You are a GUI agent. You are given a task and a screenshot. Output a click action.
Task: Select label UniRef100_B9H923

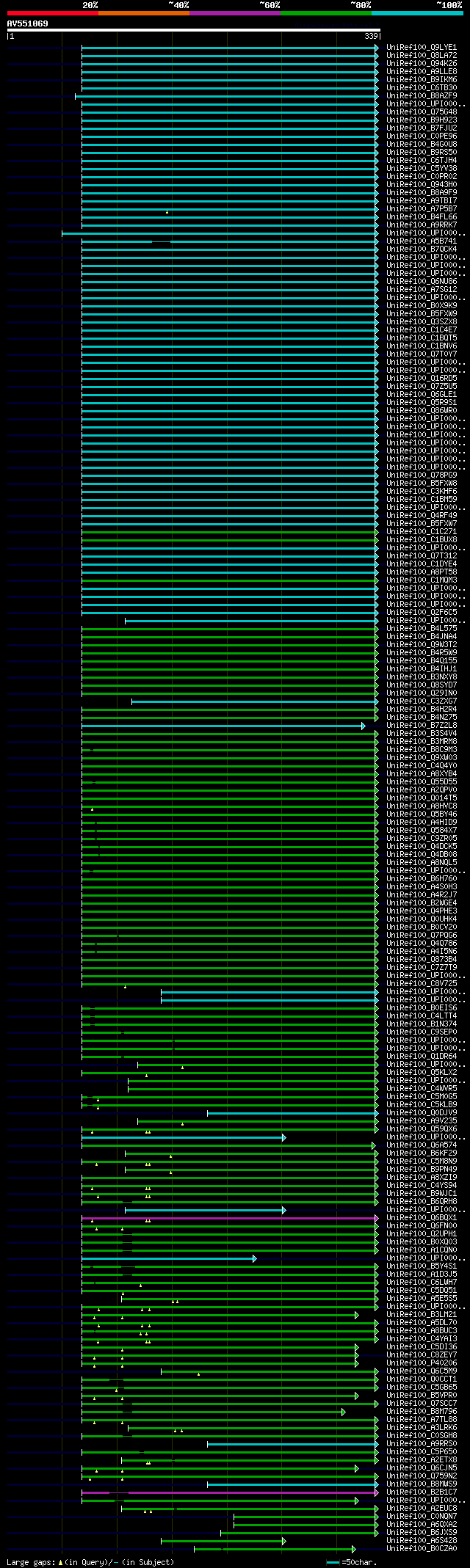[x=422, y=120]
